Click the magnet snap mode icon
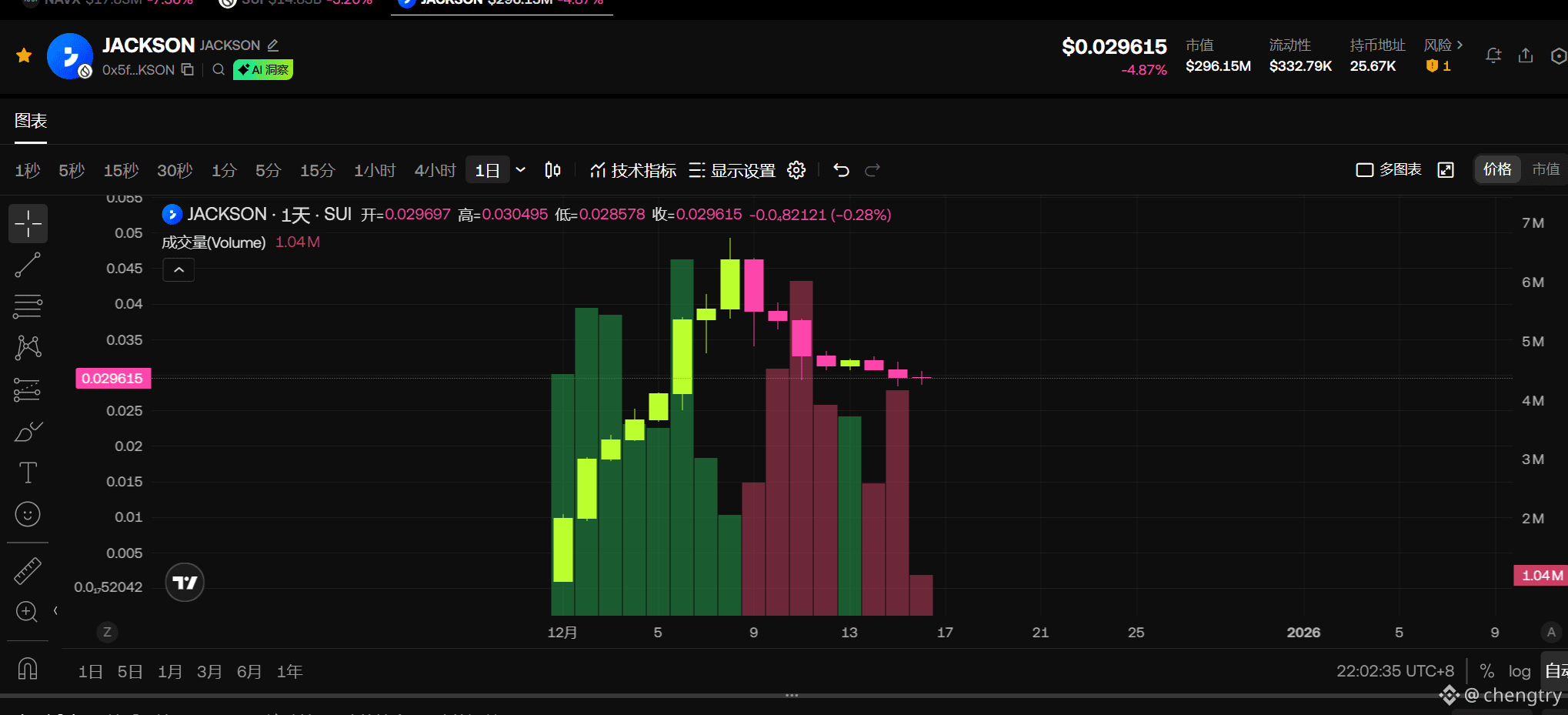 [28, 668]
